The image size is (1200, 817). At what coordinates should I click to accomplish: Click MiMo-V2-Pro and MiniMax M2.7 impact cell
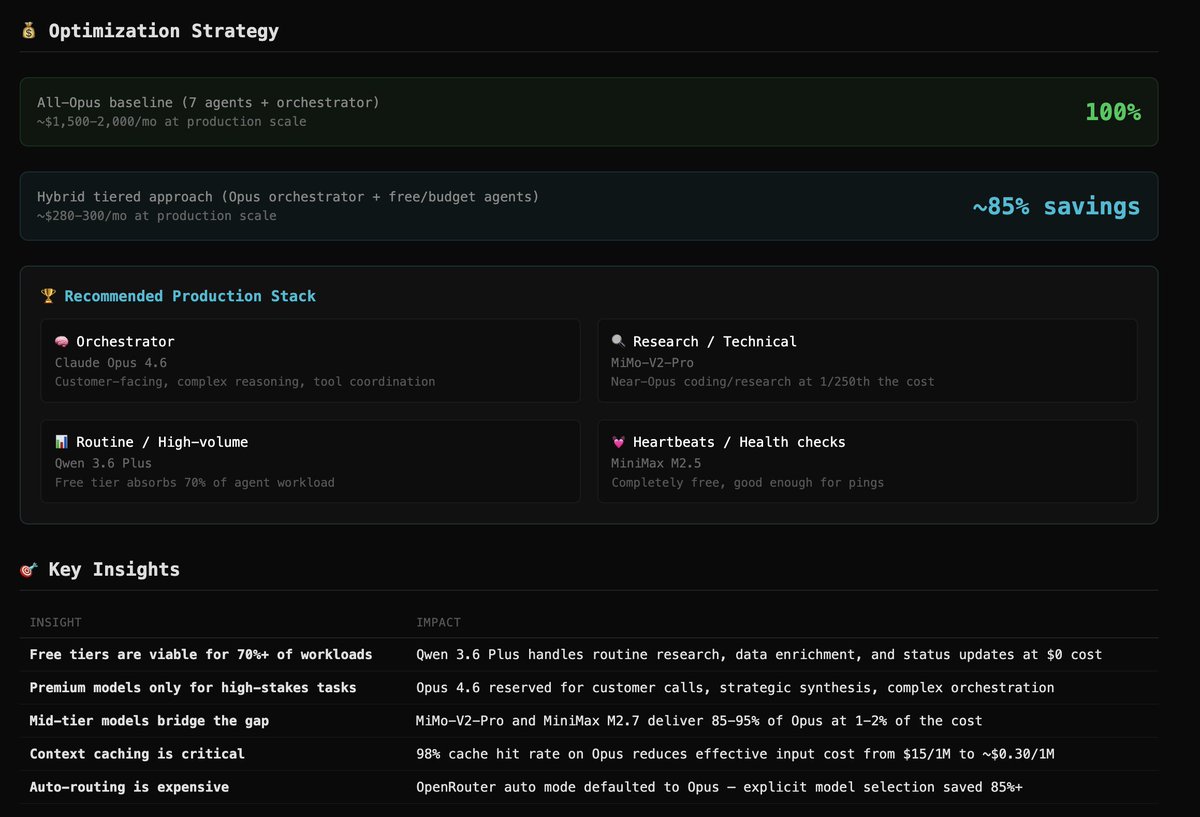699,721
